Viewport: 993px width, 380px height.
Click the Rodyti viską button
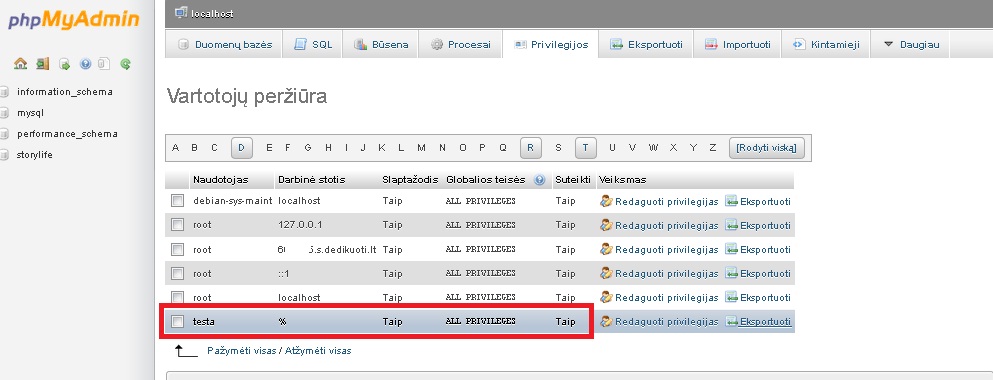coord(767,148)
